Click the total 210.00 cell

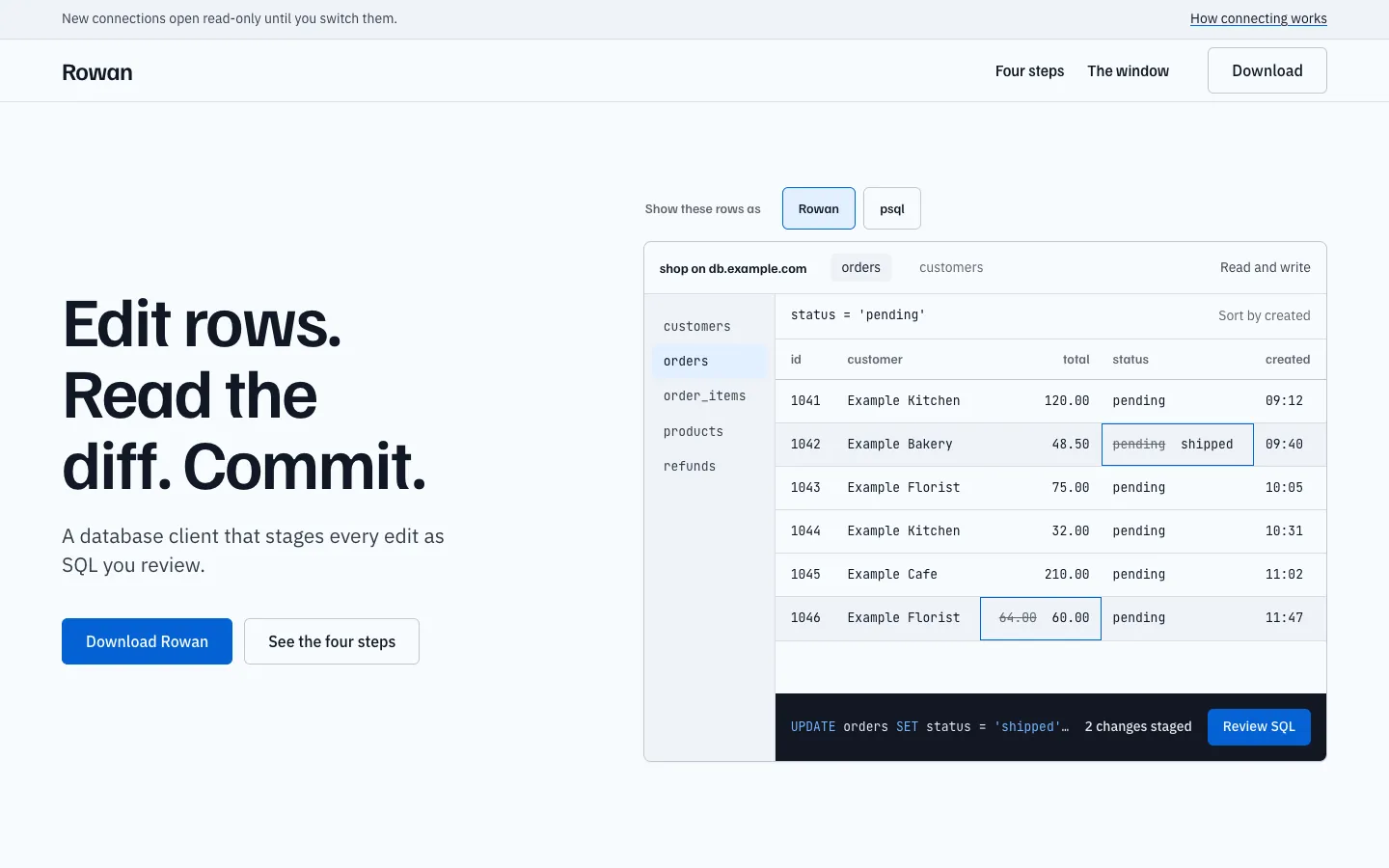[x=1067, y=575]
